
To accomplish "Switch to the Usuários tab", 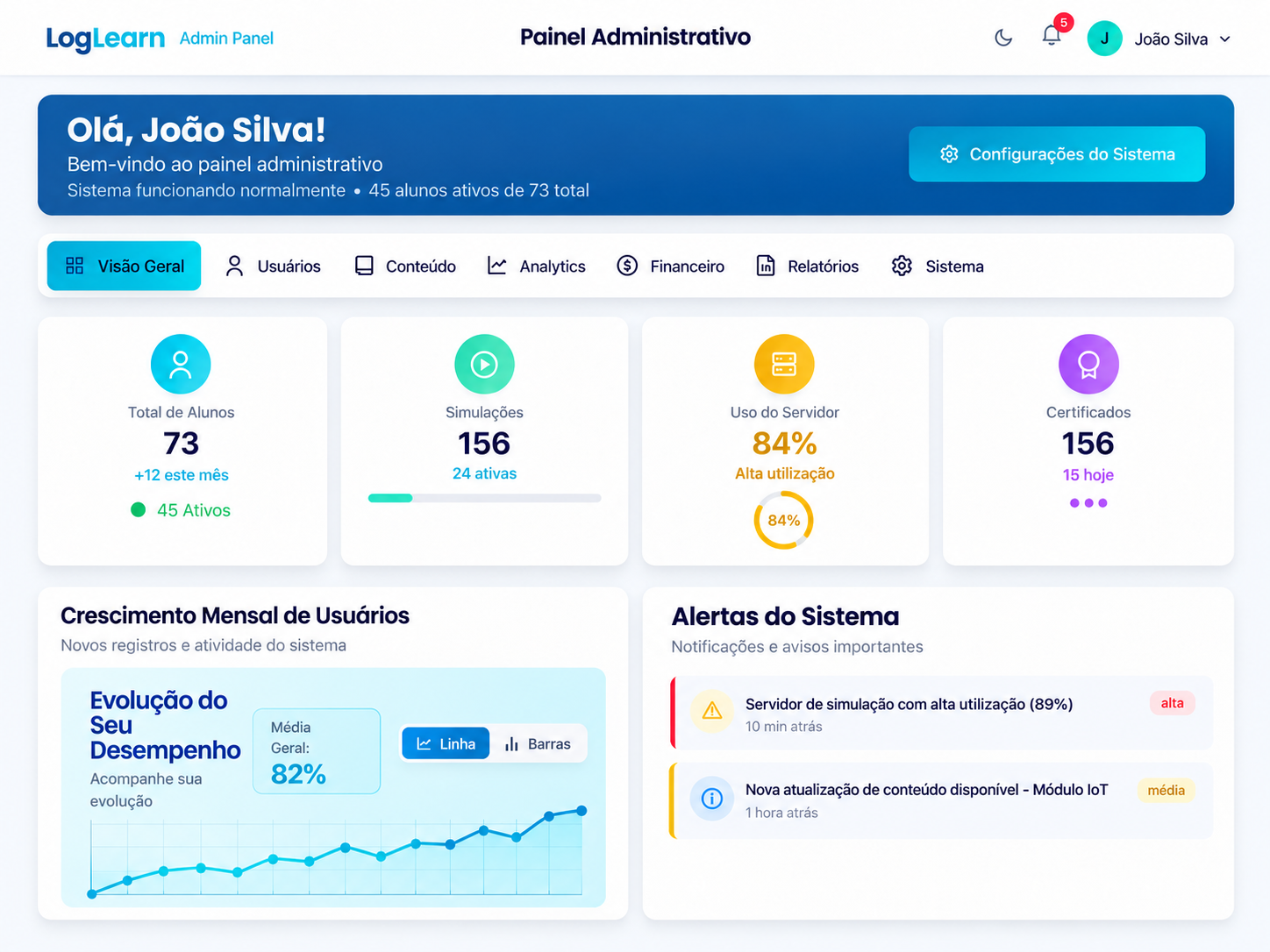I will [273, 266].
